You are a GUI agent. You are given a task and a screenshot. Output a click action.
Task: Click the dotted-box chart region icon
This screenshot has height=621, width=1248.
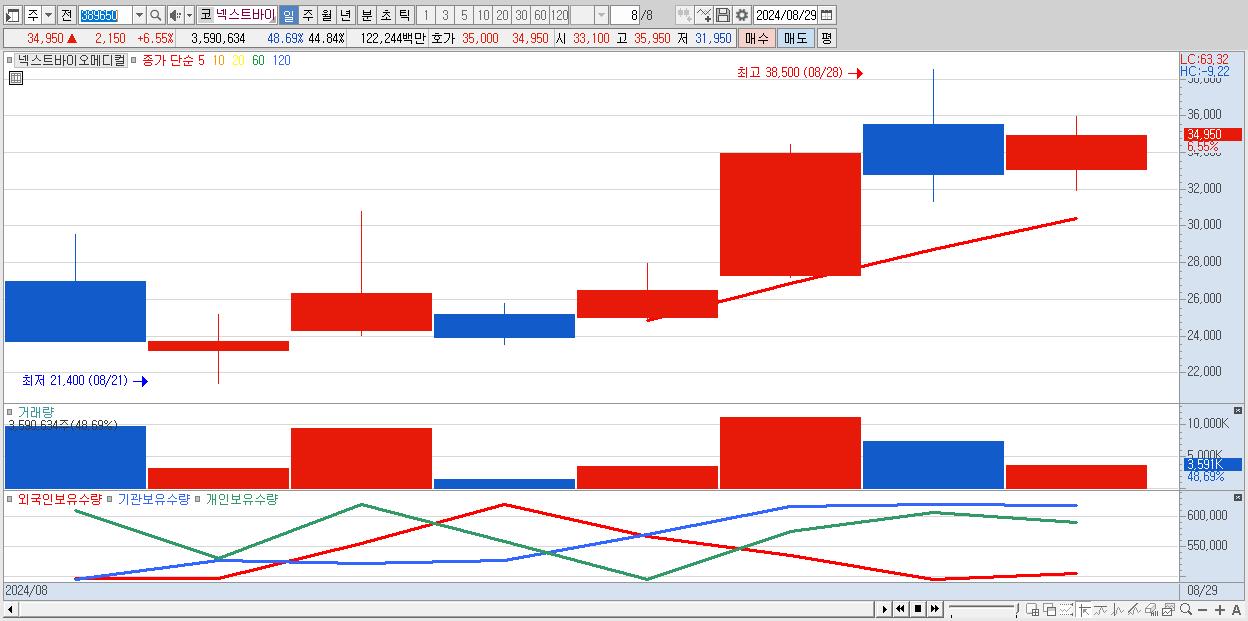[1067, 609]
